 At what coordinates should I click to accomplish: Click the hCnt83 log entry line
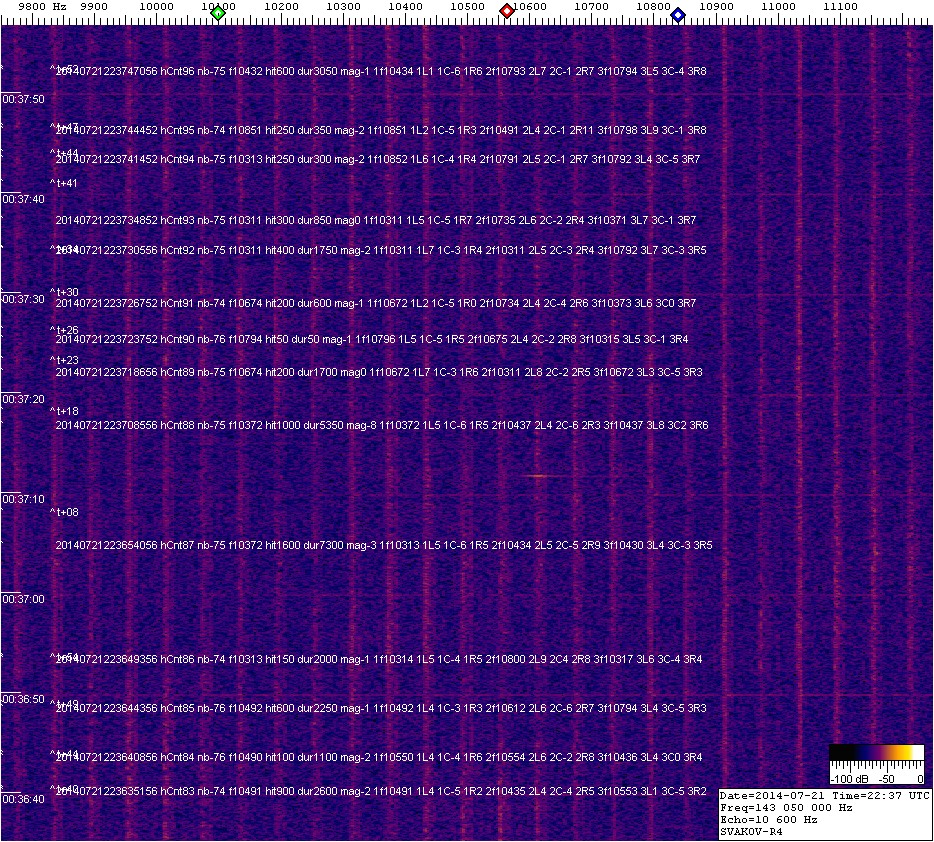pos(380,791)
